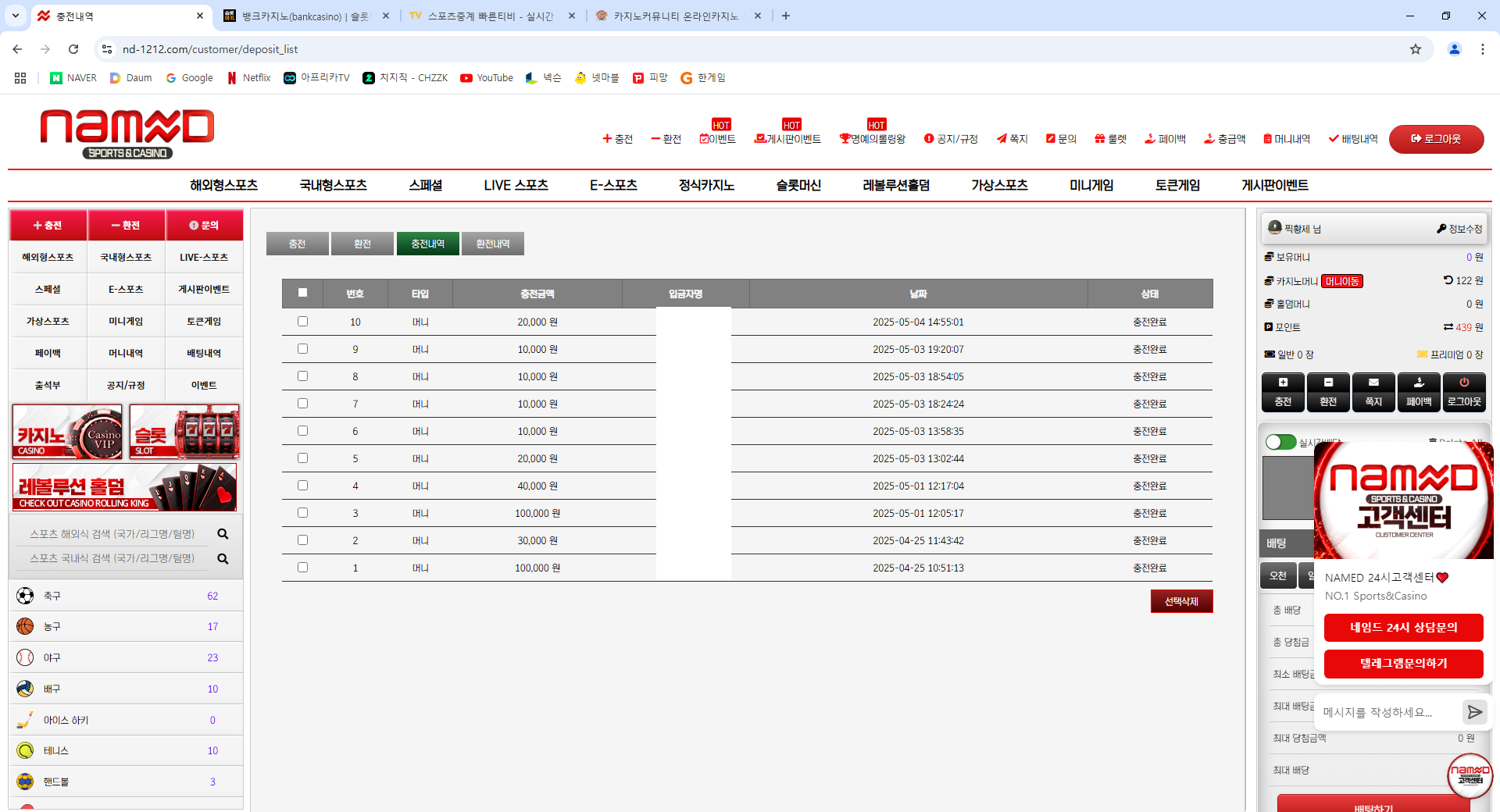Viewport: 1500px width, 812px height.
Task: Click the send message arrow icon in chat
Action: [1474, 712]
